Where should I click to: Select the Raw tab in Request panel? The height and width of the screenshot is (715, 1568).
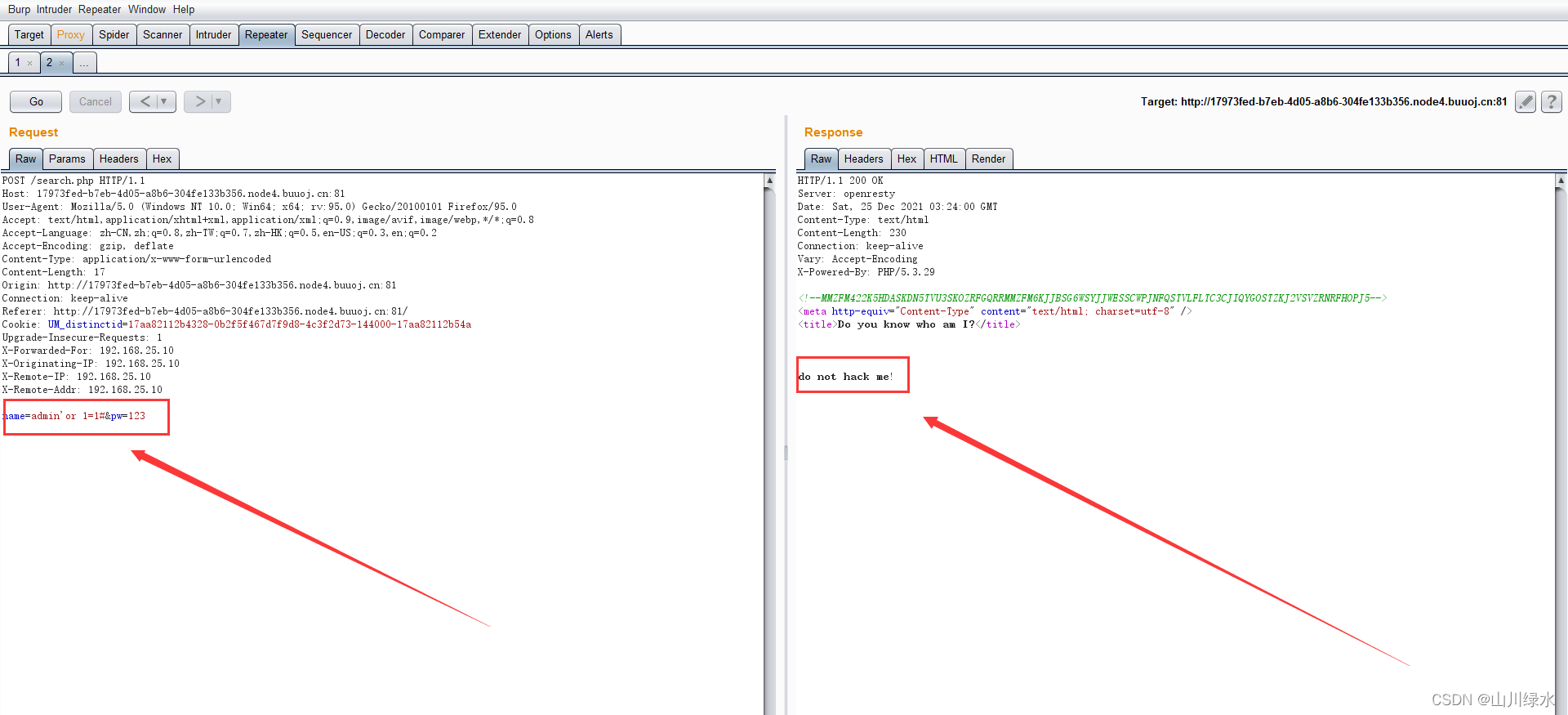click(x=26, y=159)
